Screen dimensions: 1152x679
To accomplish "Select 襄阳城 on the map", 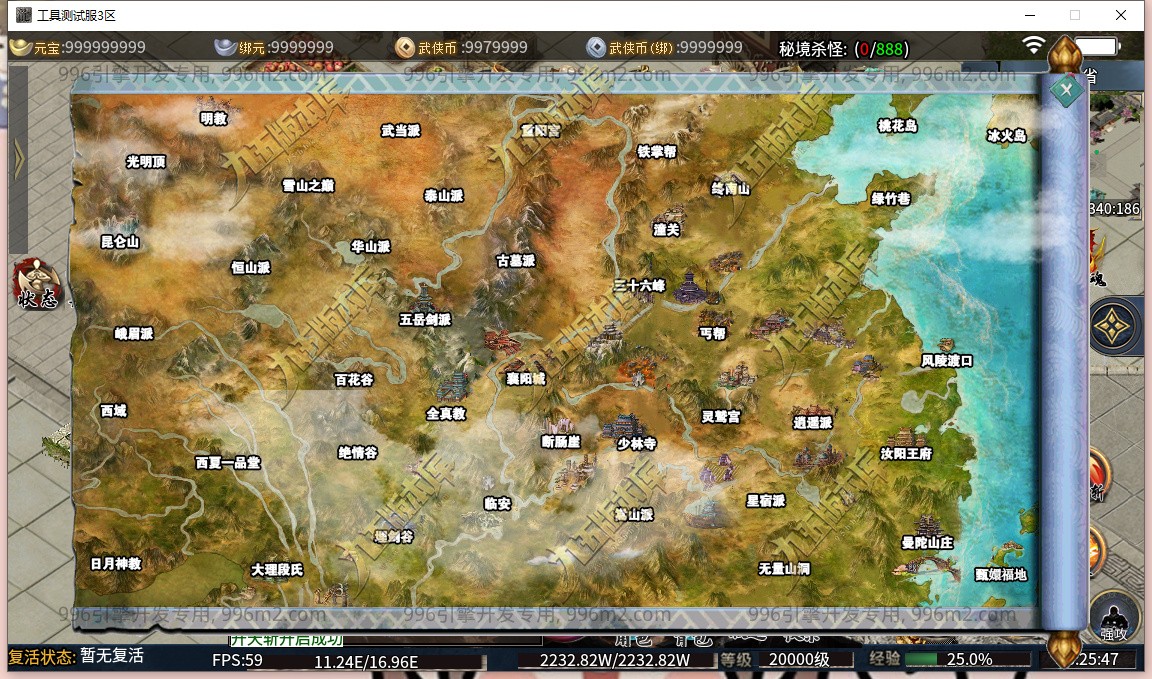I will (526, 378).
